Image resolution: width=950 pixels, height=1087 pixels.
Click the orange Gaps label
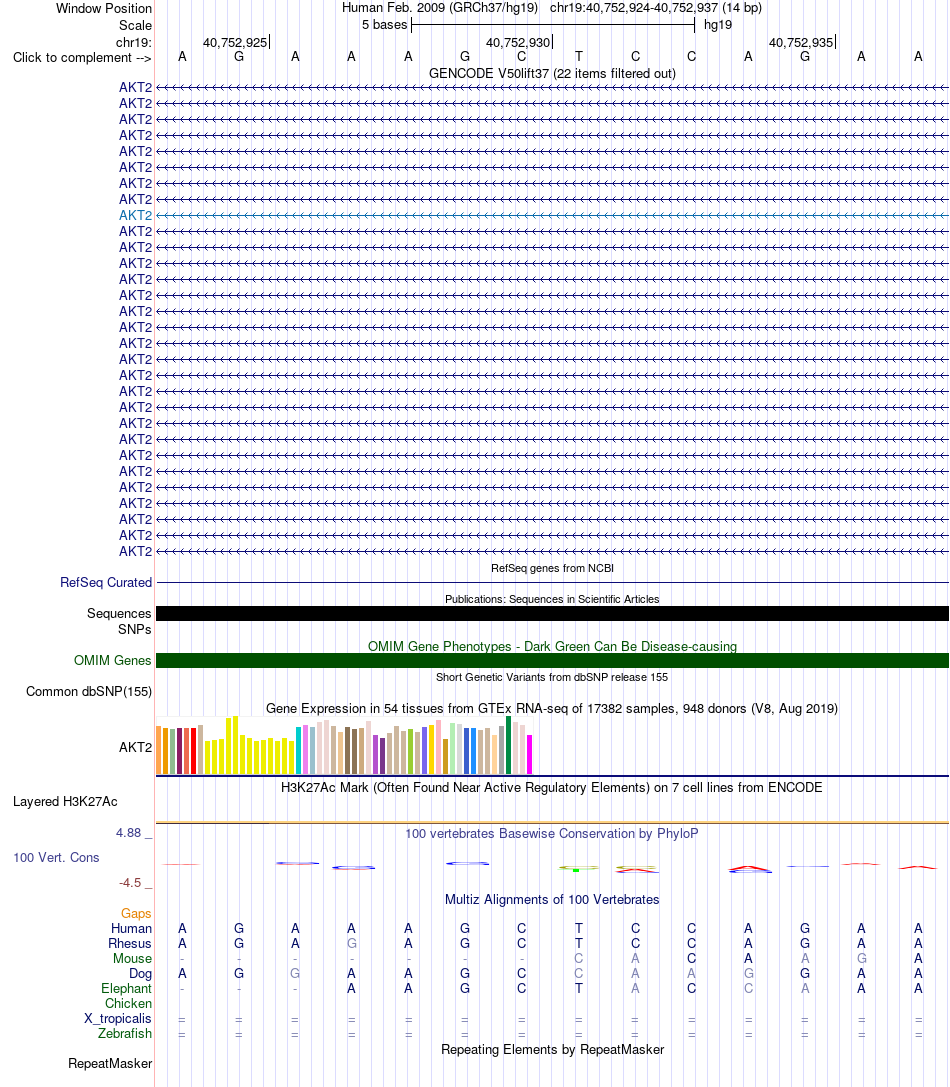(x=136, y=914)
